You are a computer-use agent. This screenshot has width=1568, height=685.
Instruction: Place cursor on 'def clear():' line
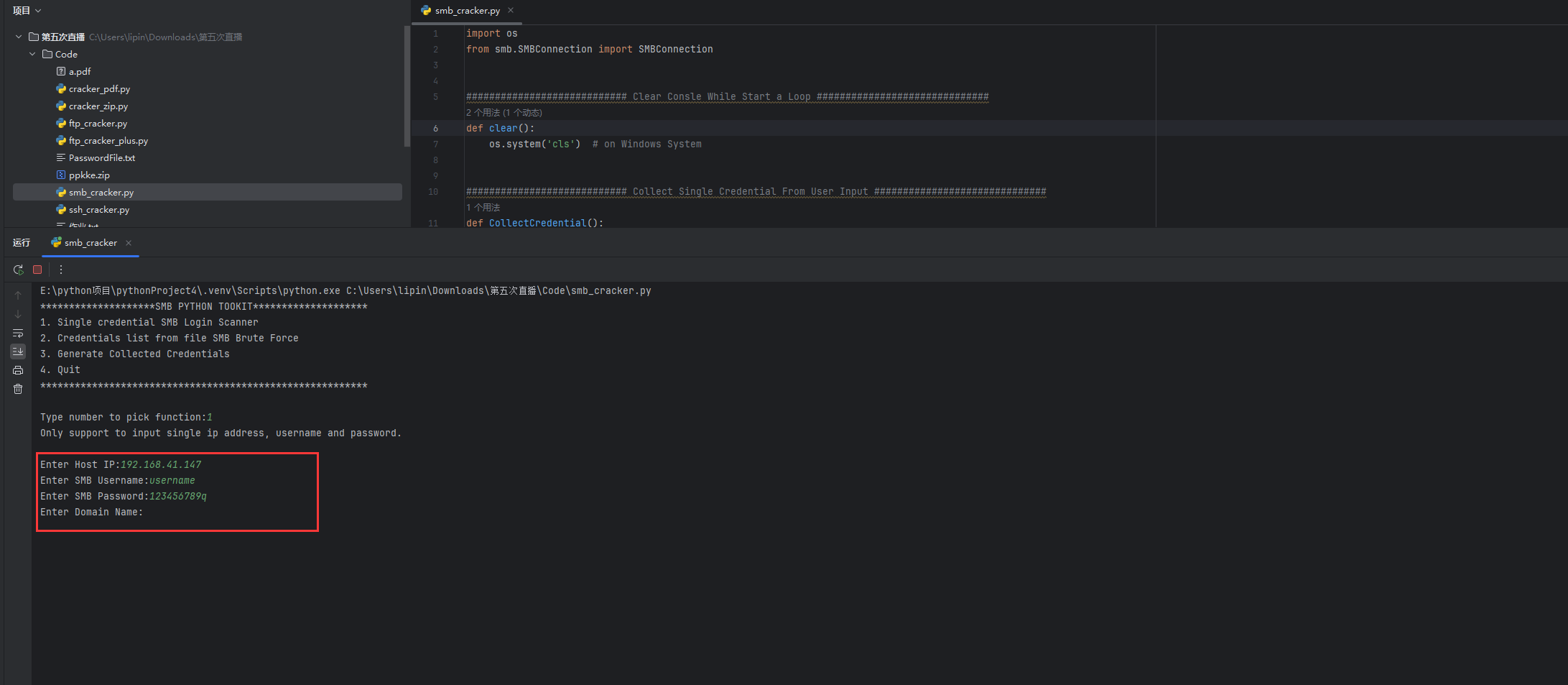click(x=501, y=128)
